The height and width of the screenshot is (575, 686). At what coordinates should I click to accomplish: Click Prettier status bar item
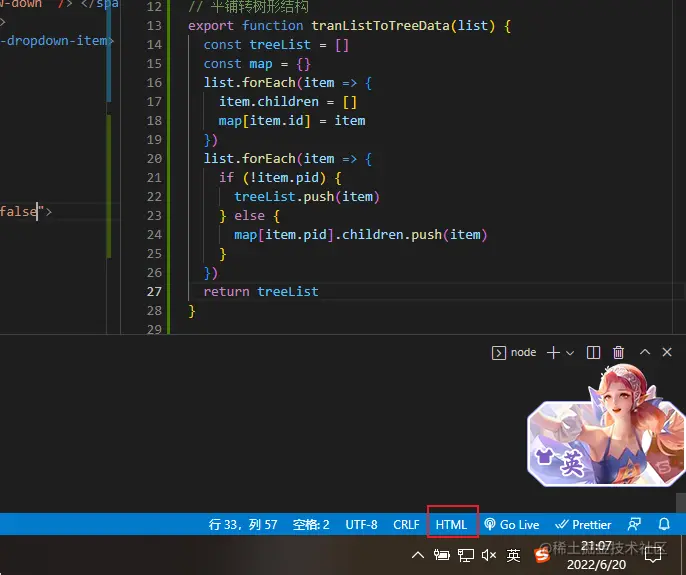[583, 524]
